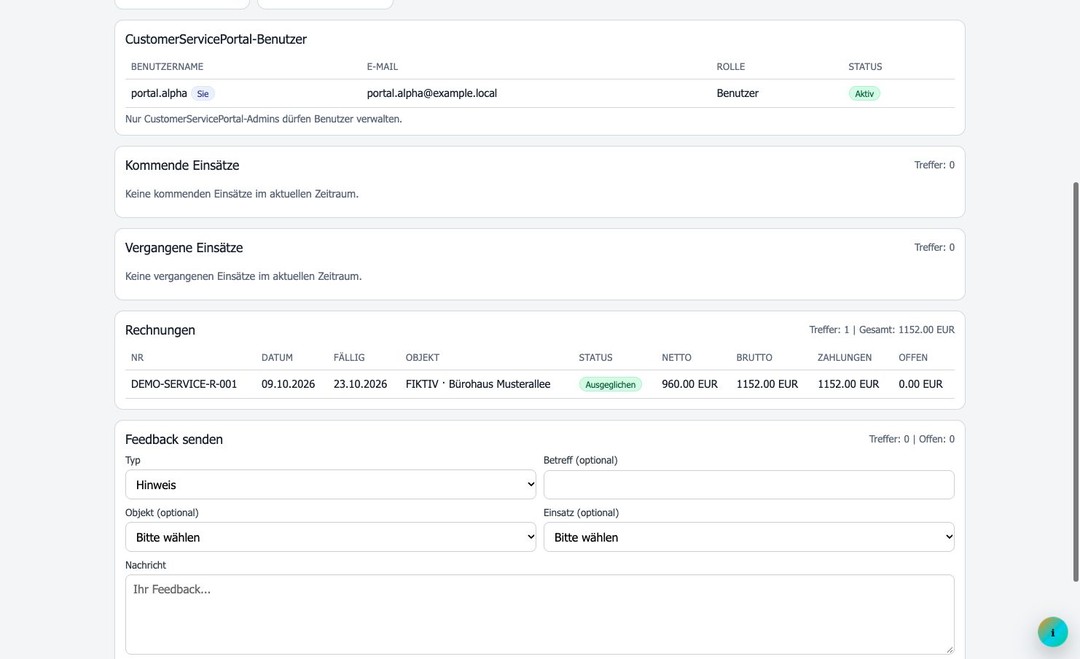
Task: Focus the Betreff (optional) input field
Action: pos(749,485)
